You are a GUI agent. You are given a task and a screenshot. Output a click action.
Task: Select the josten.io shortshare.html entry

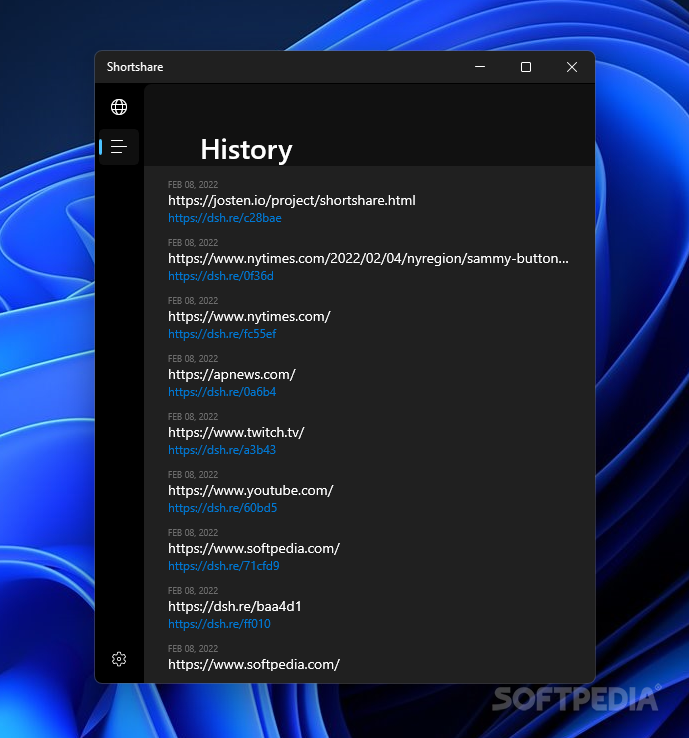292,201
